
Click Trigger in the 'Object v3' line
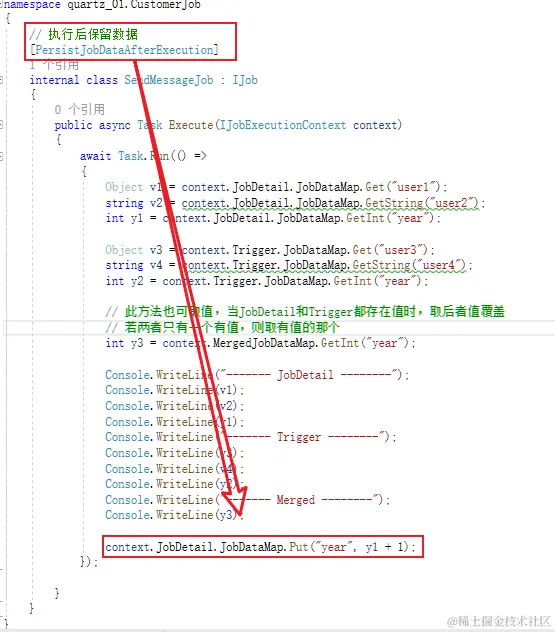pyautogui.click(x=254, y=250)
